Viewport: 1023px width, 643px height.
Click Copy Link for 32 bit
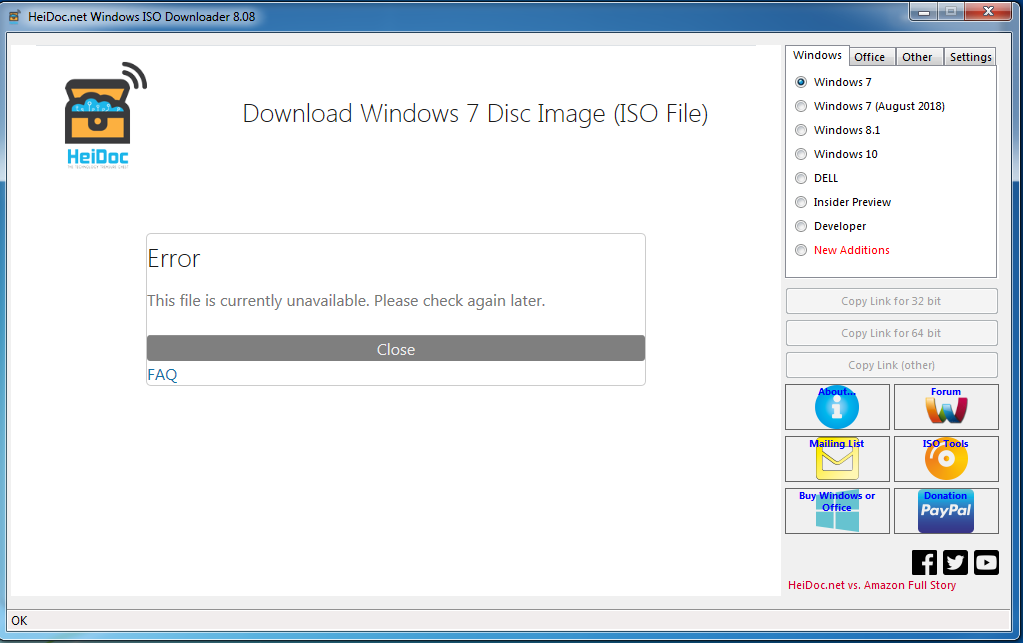[891, 301]
